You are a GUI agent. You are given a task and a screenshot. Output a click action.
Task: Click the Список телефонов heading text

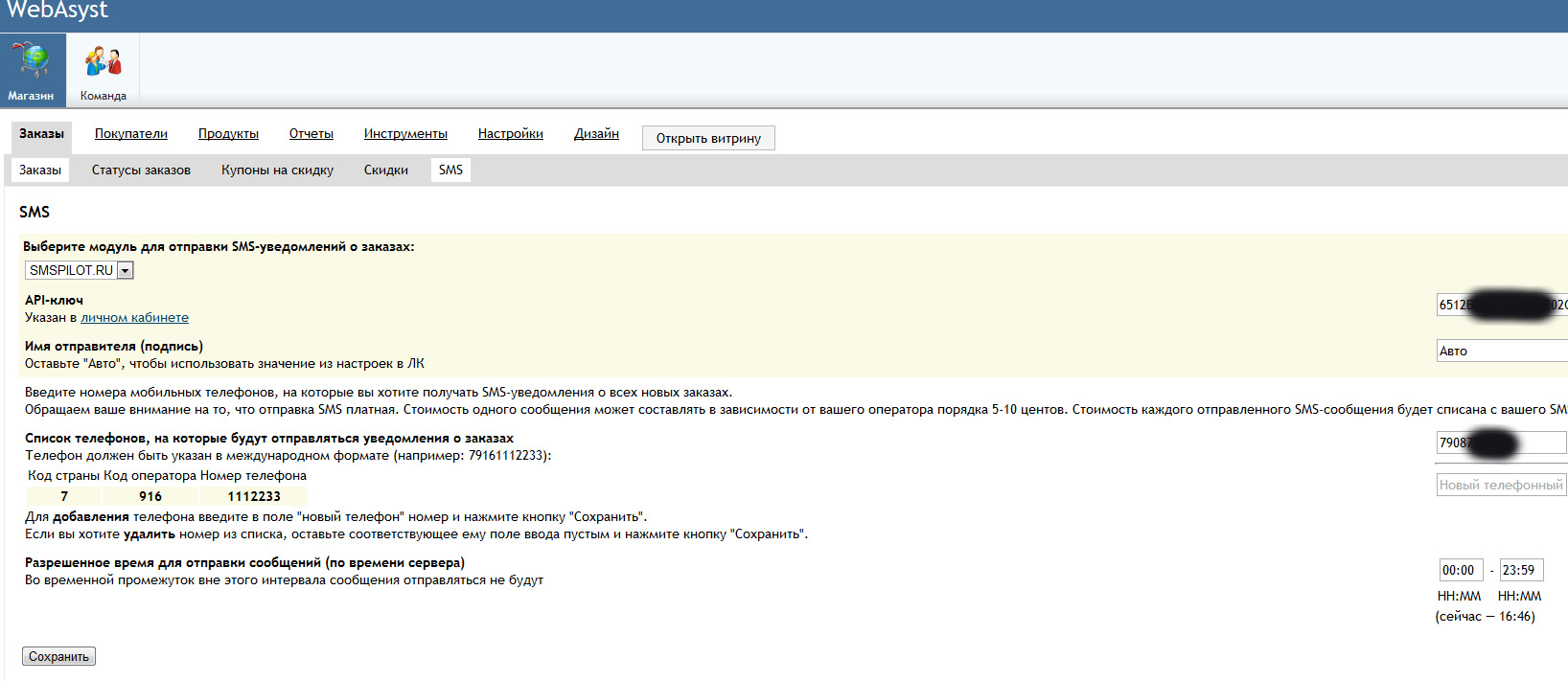[x=269, y=439]
